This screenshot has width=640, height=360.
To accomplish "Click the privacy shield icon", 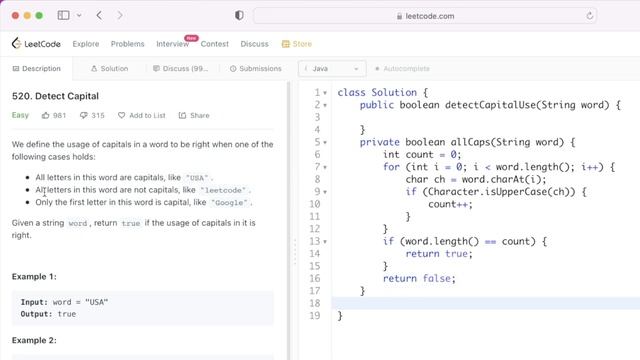I will pos(239,16).
